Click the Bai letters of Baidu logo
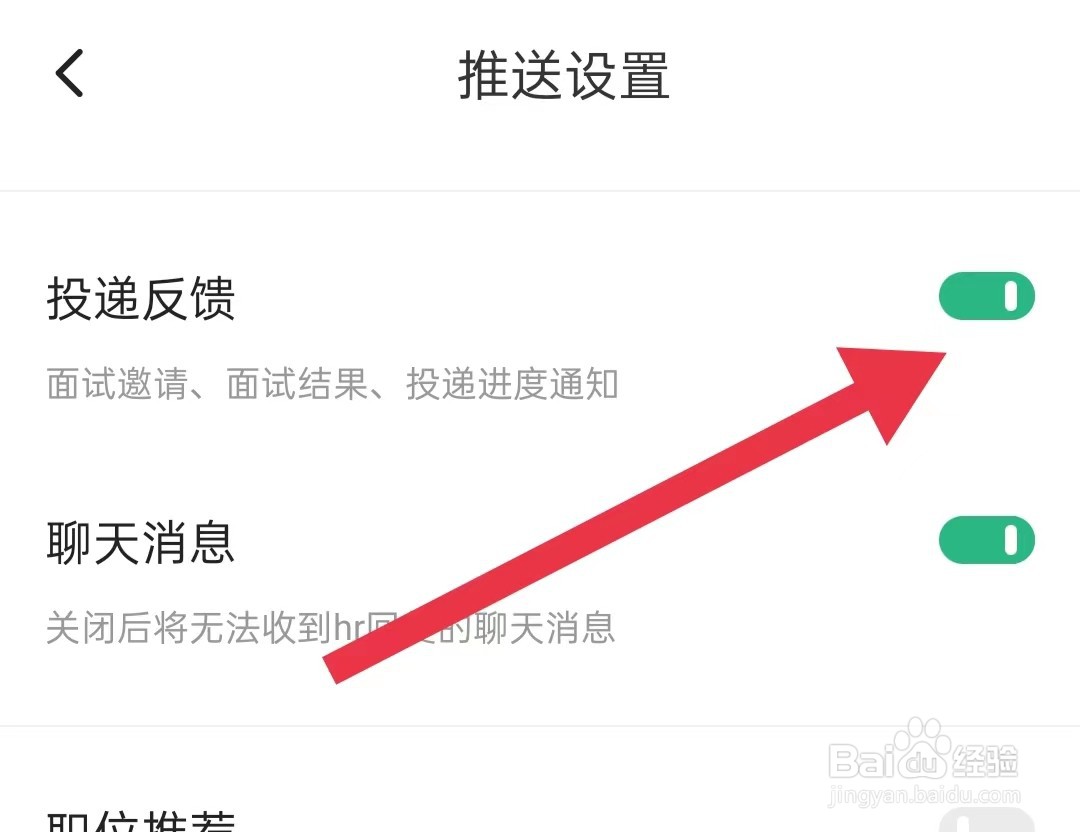The width and height of the screenshot is (1080, 832). click(x=861, y=760)
